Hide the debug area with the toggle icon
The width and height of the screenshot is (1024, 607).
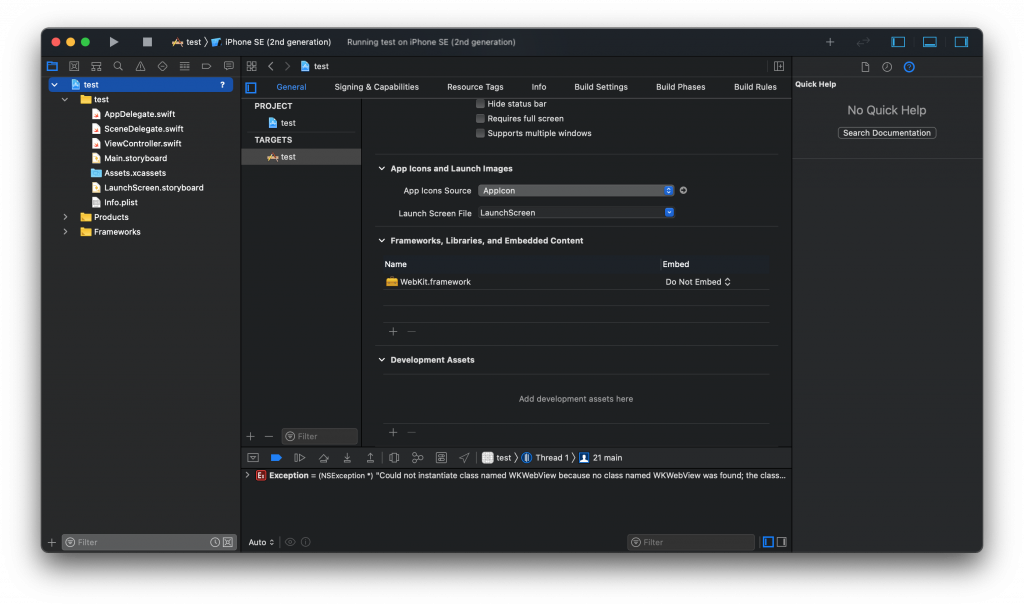253,458
